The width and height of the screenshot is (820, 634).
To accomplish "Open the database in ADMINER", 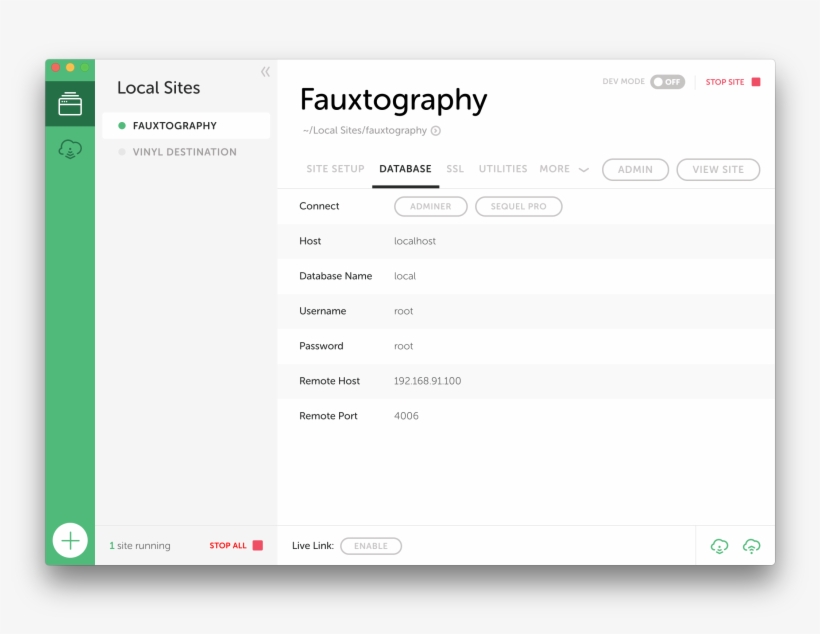I will click(x=430, y=206).
